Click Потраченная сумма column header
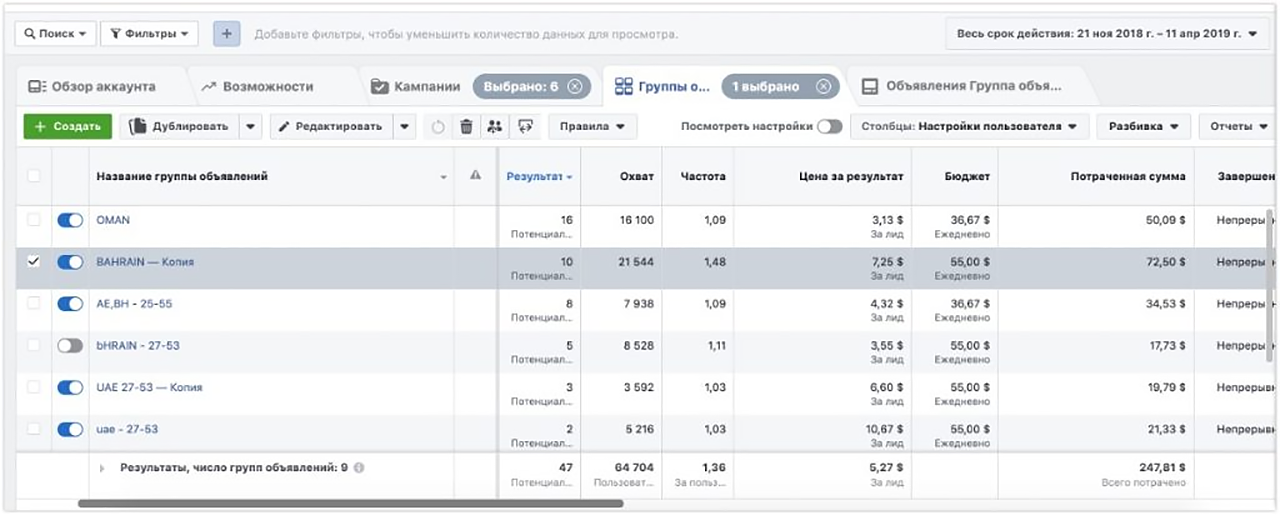Image resolution: width=1280 pixels, height=515 pixels. (1128, 176)
